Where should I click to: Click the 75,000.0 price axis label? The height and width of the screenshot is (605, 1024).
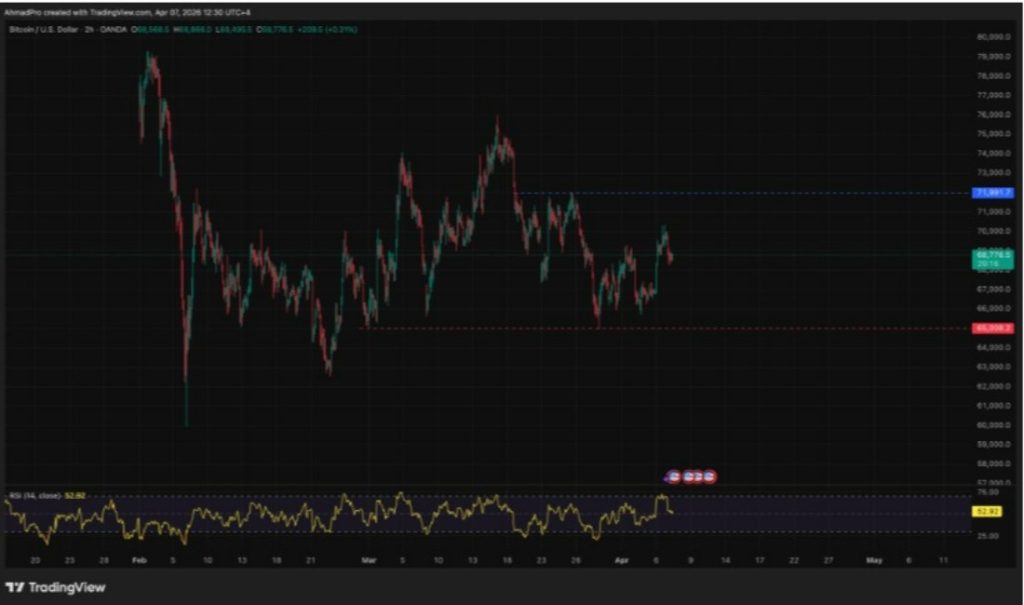click(x=993, y=134)
